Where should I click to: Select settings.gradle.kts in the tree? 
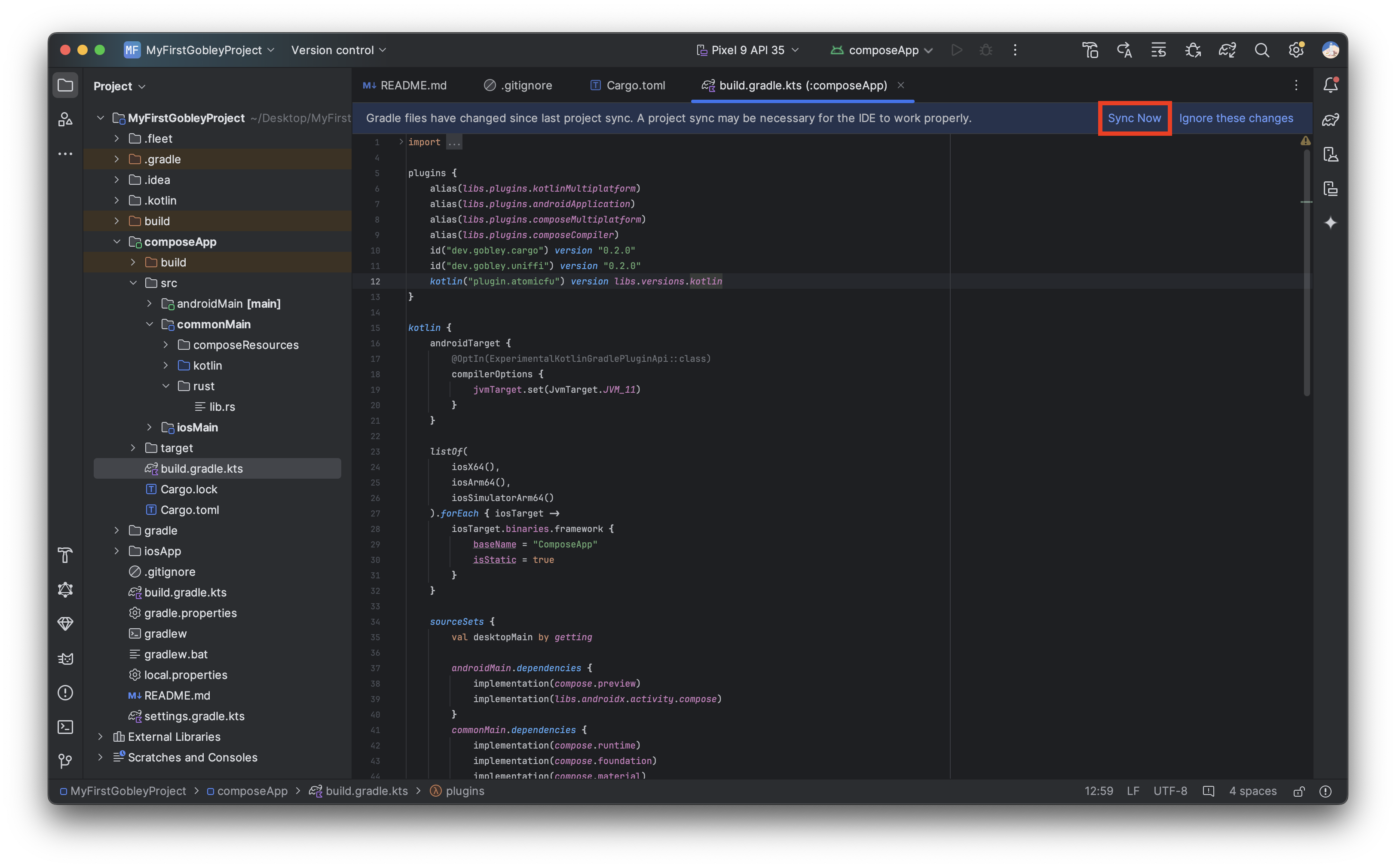pos(194,716)
